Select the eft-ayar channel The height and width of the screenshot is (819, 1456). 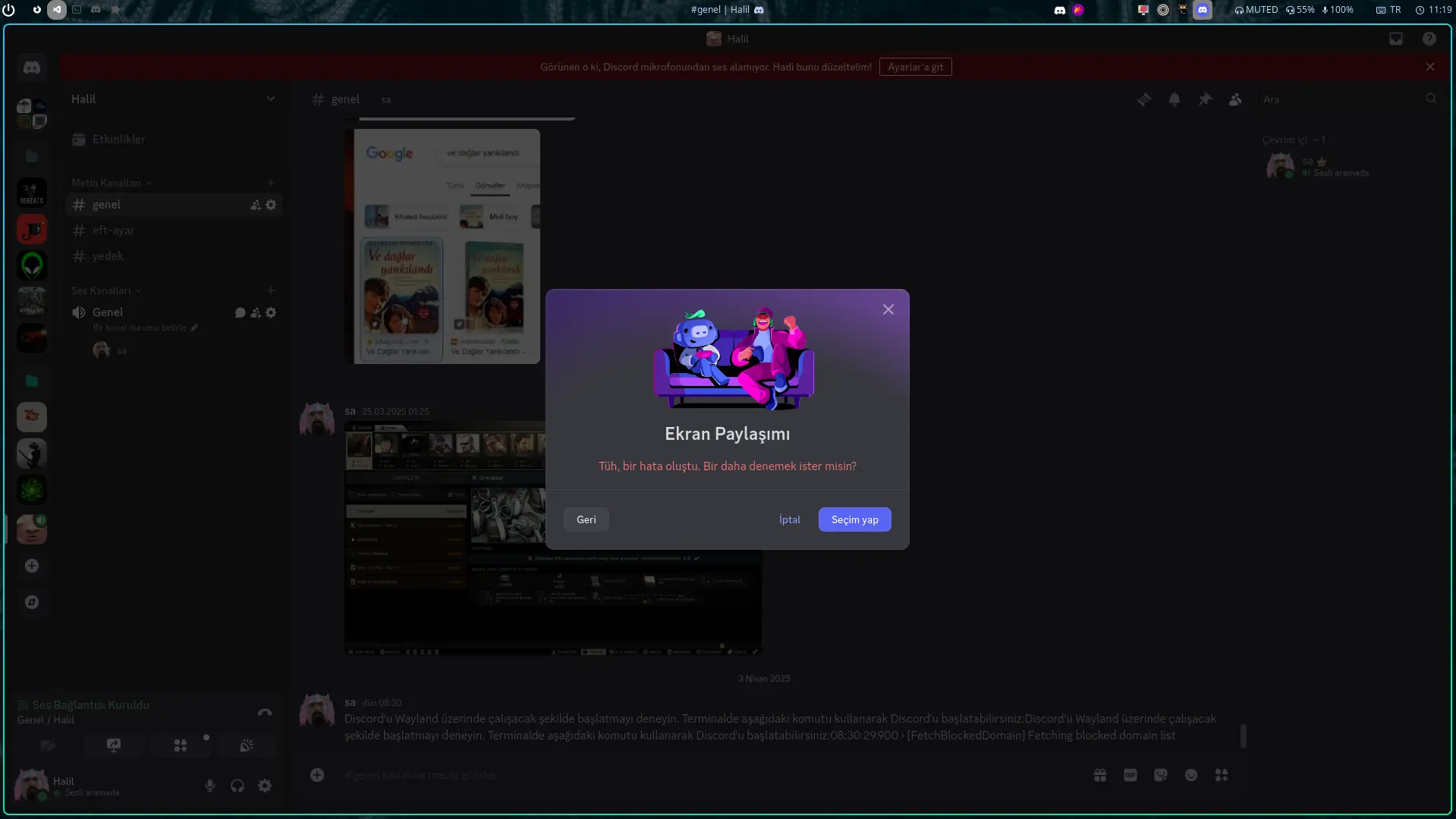174,231
